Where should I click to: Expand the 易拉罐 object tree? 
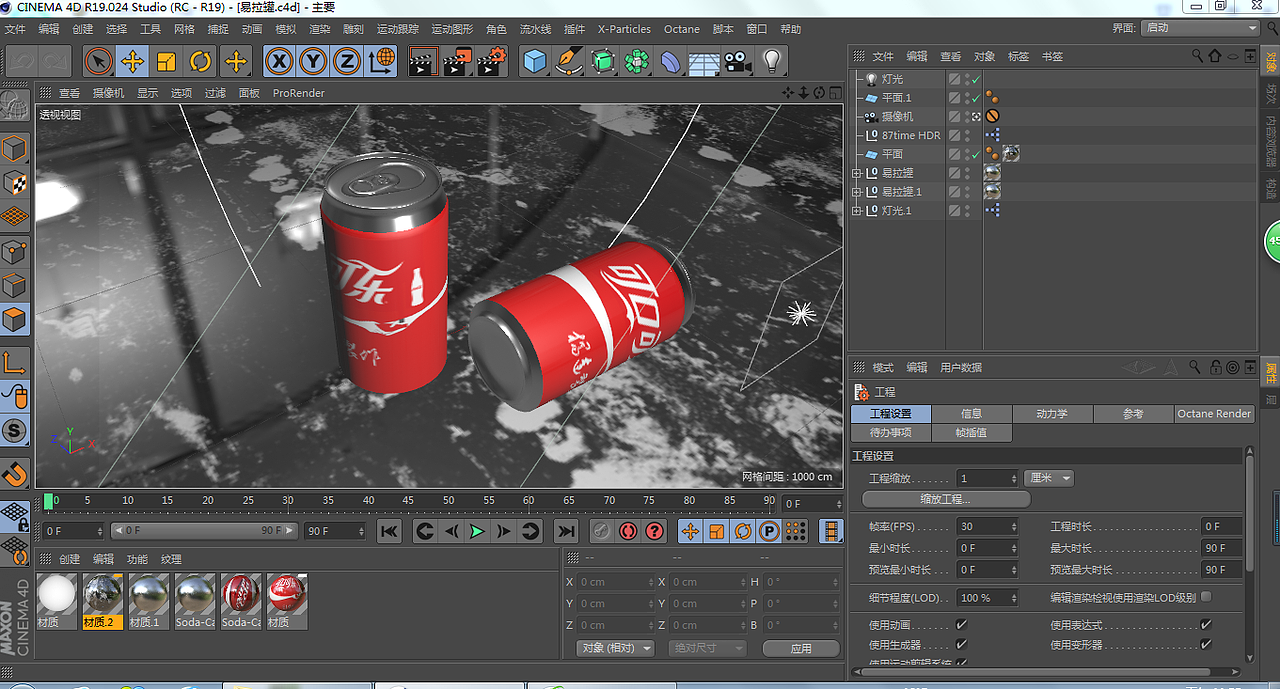click(856, 173)
